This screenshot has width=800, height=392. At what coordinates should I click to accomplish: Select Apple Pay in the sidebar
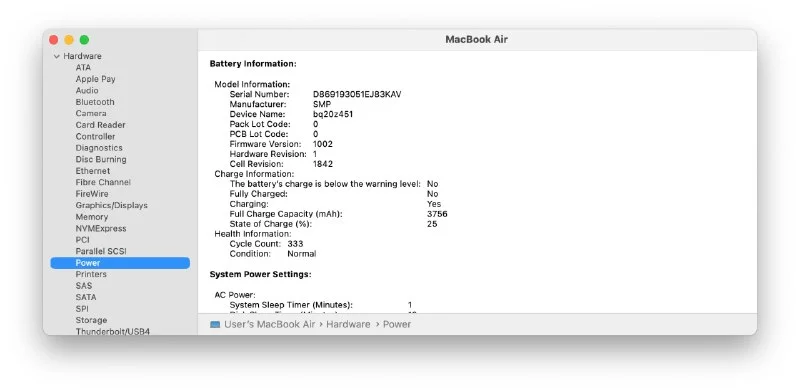click(95, 79)
